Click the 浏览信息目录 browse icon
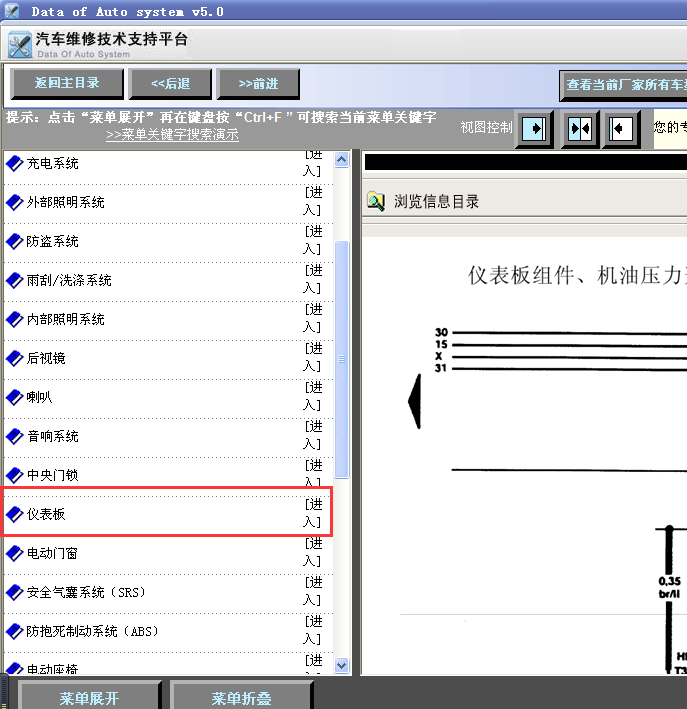This screenshot has height=709, width=687. [375, 201]
